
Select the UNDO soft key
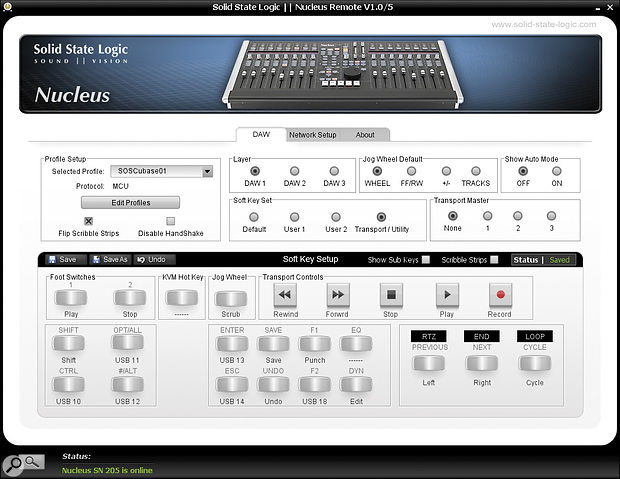273,384
